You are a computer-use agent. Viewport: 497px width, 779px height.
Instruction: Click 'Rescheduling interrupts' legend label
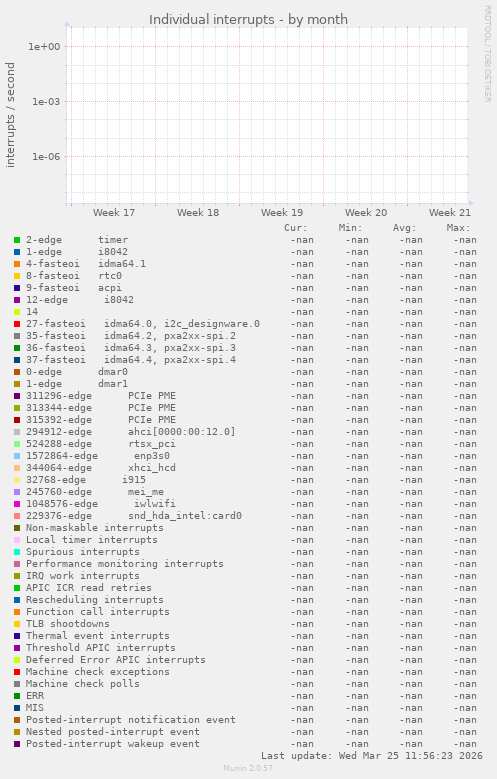point(95,600)
